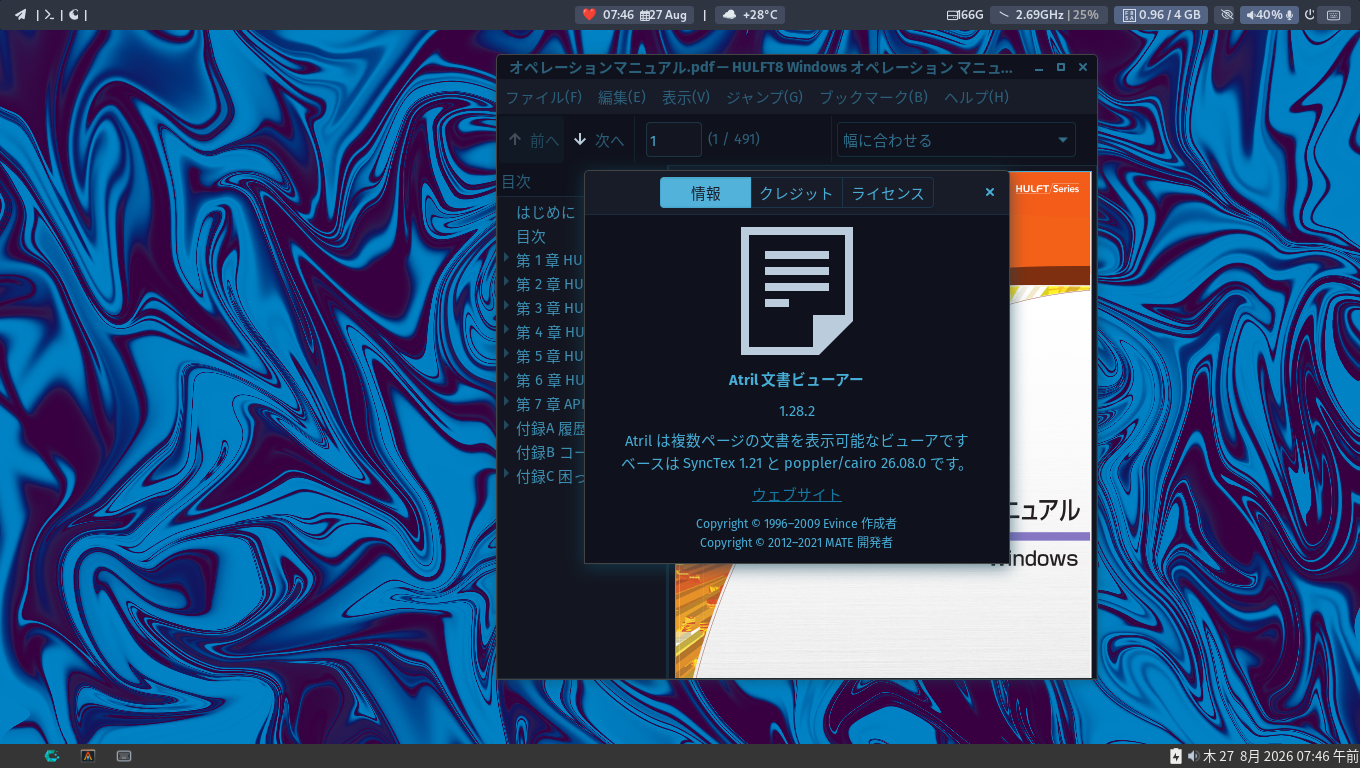The height and width of the screenshot is (768, 1360).
Task: Open the 表示(V) menu
Action: 686,97
